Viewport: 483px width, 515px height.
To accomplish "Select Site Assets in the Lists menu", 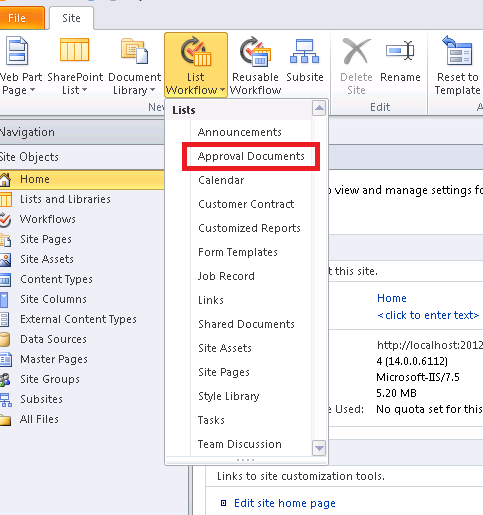I will pos(225,348).
